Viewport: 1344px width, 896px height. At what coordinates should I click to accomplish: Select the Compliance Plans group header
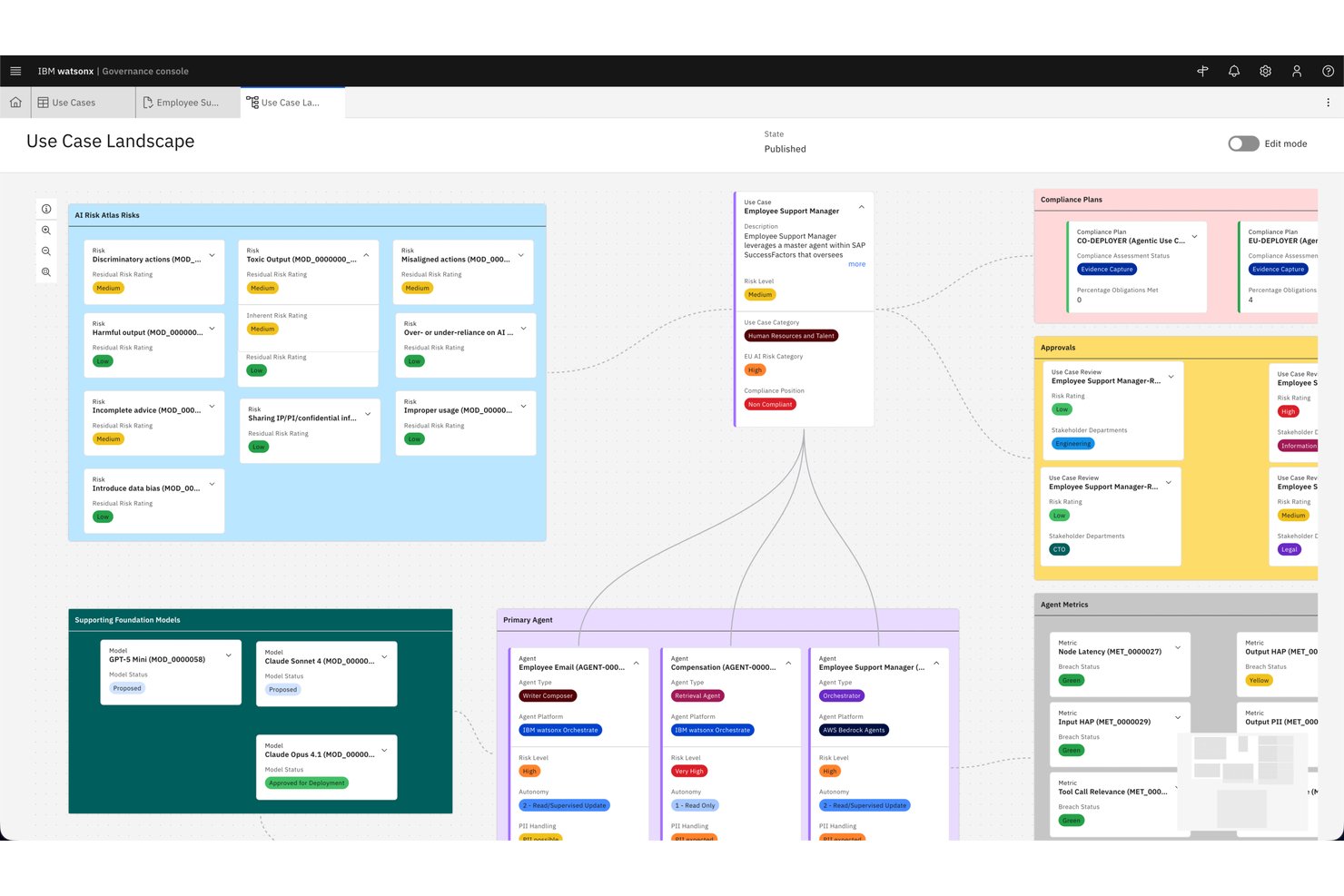click(x=1176, y=200)
